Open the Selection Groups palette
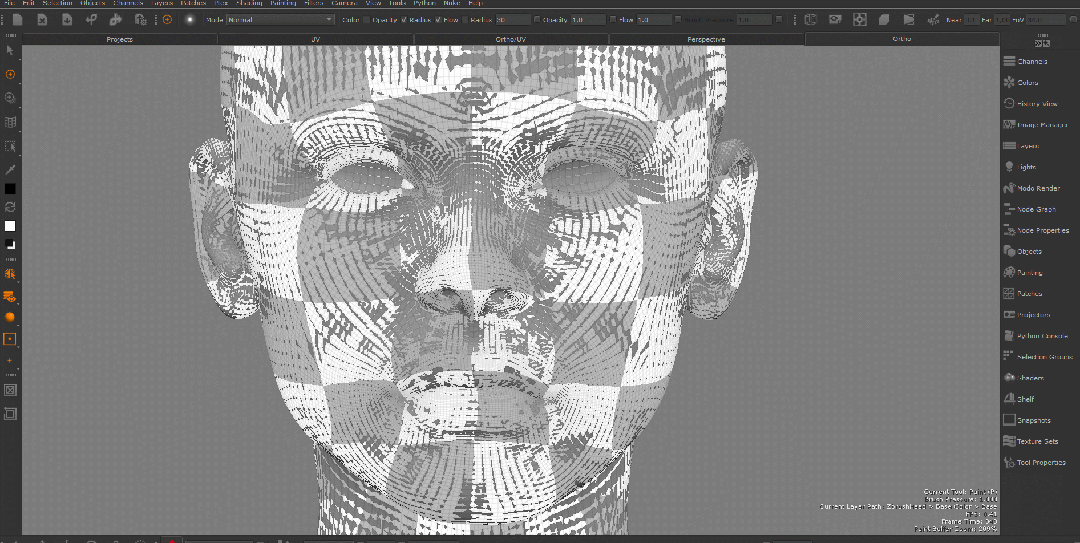Screen dimensions: 1080x543 pos(1039,357)
